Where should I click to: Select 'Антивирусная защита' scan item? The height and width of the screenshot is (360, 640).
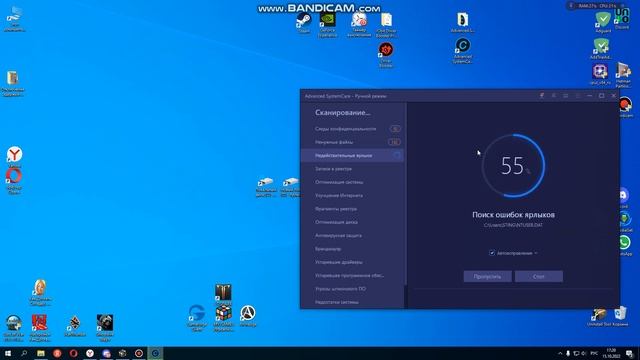pyautogui.click(x=352, y=236)
